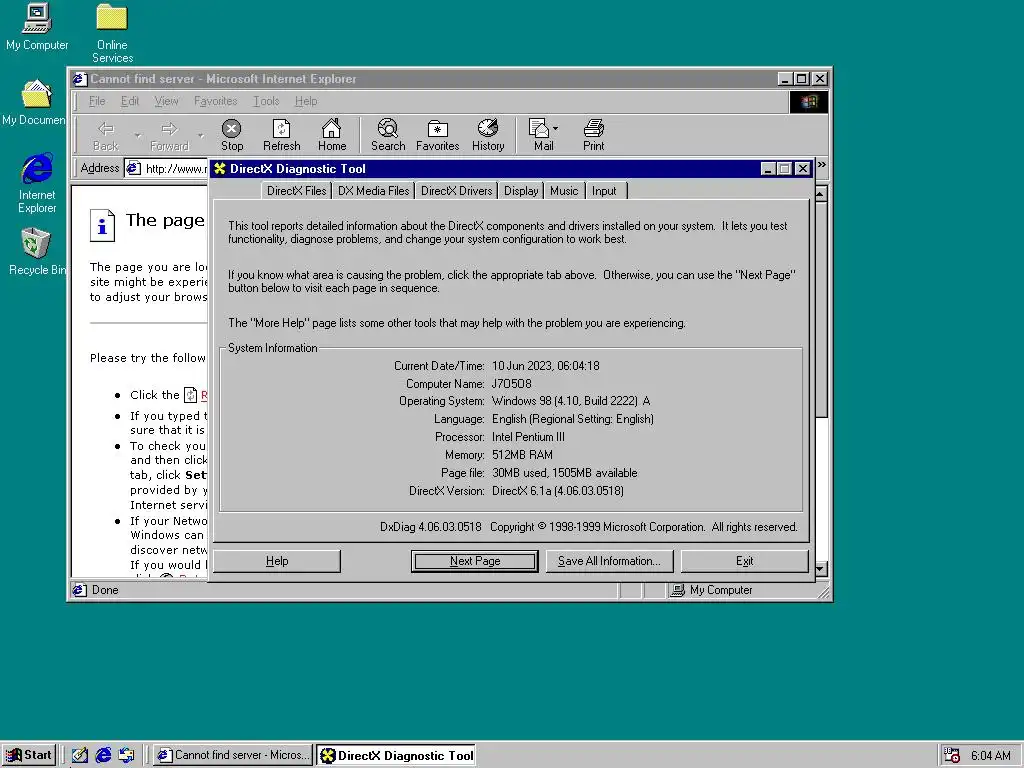Expand the hidden toolbar chevron
Image resolution: width=1024 pixels, height=768 pixels.
pos(822,165)
